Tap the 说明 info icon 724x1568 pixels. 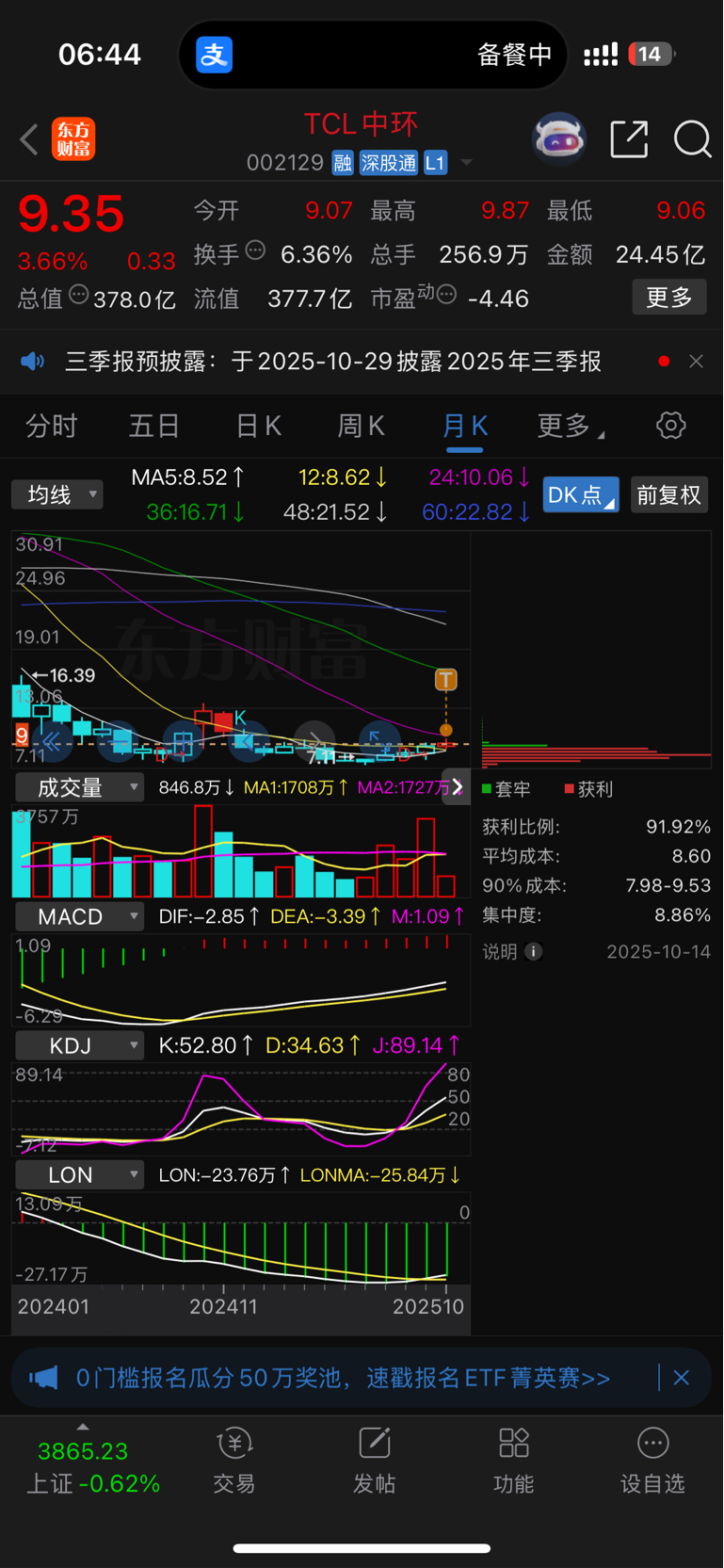[533, 951]
